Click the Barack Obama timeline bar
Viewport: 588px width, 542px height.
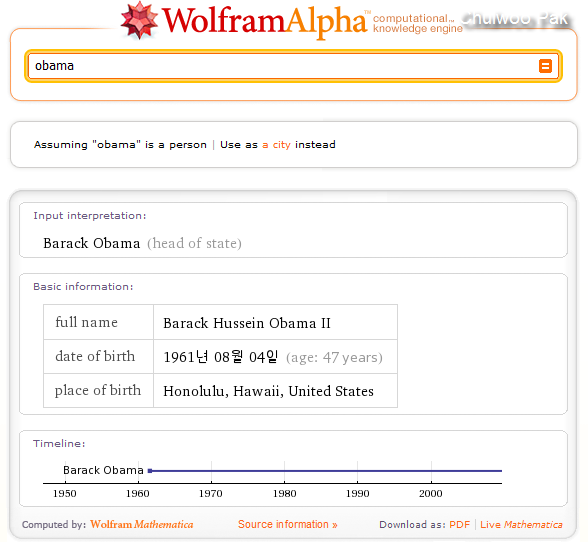(x=325, y=471)
